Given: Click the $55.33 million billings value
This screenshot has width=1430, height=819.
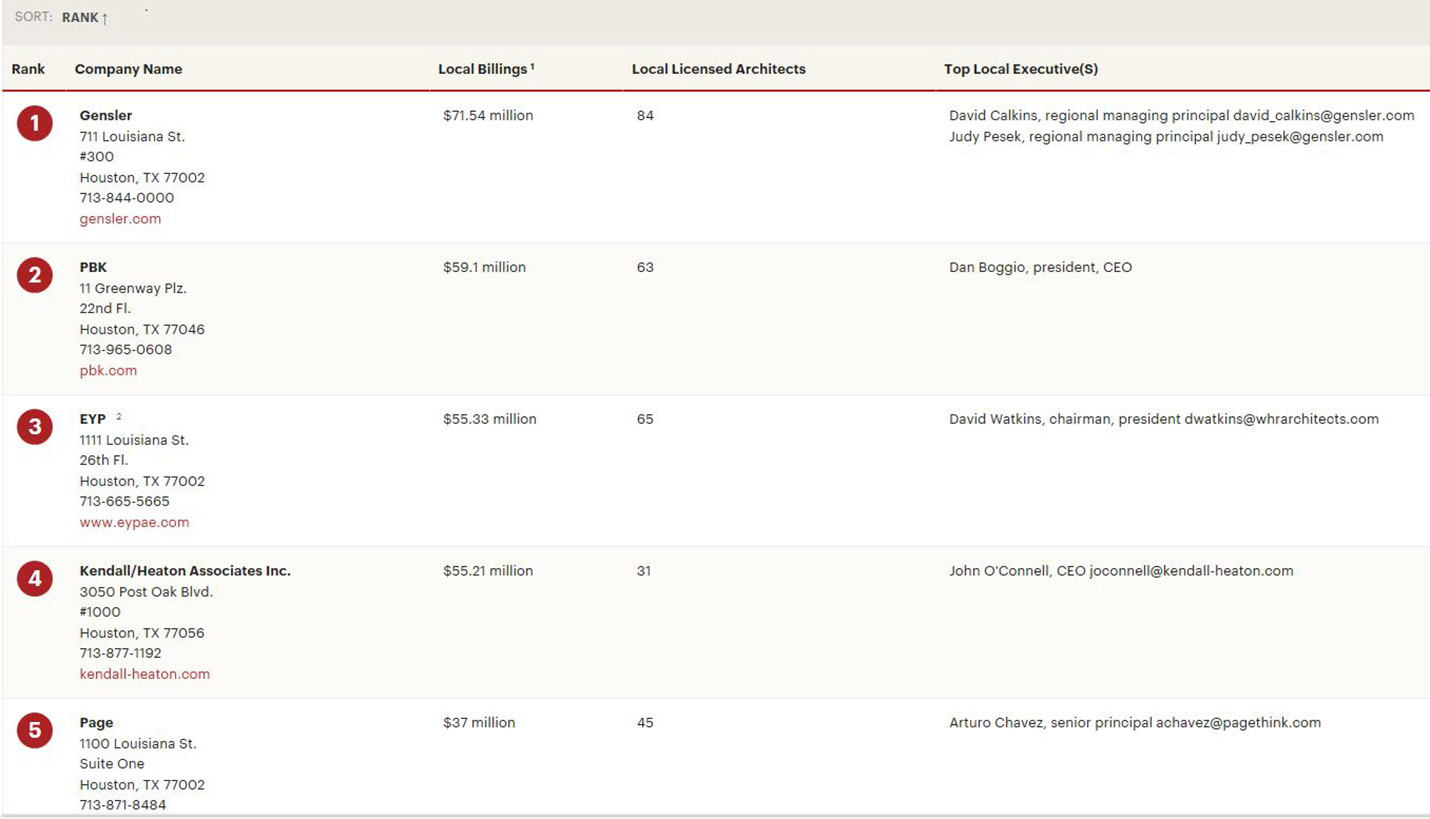Looking at the screenshot, I should click(x=490, y=420).
